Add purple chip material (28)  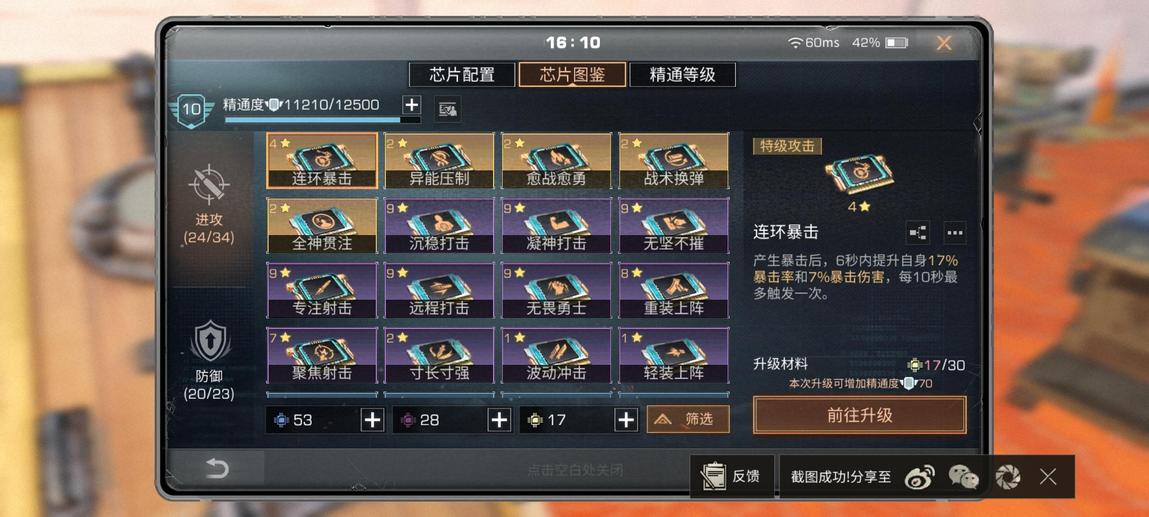point(499,420)
